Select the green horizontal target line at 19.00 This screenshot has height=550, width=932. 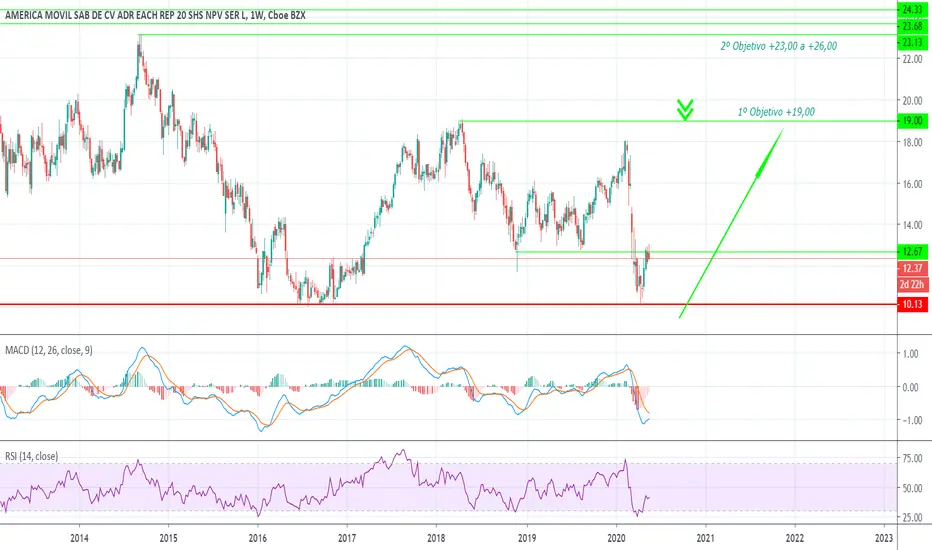point(678,121)
